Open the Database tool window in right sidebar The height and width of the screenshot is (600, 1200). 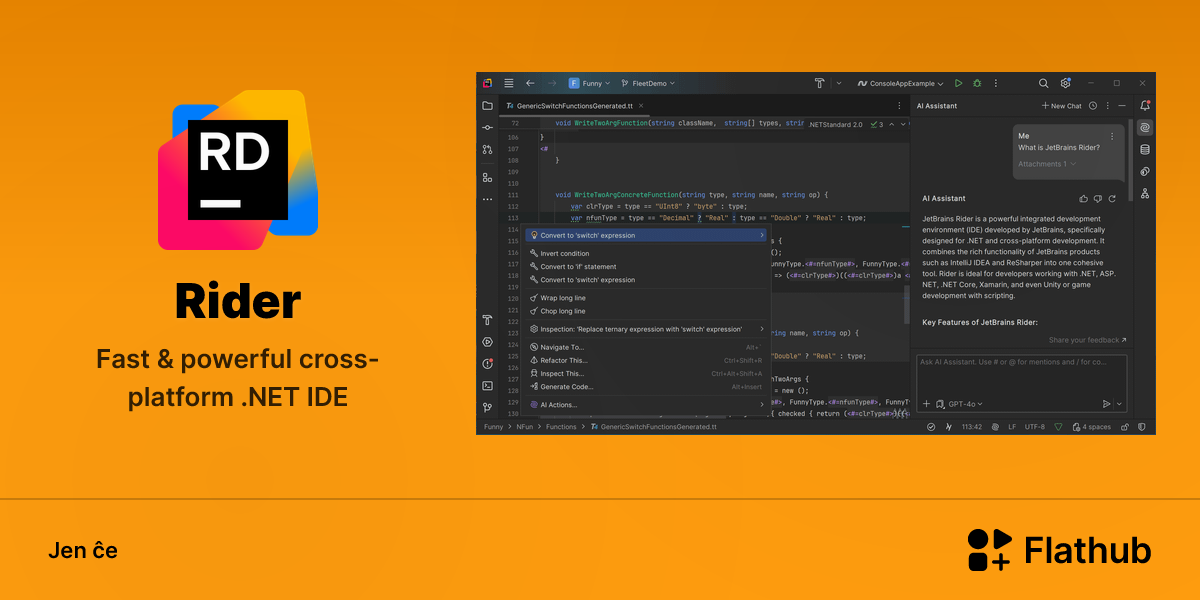click(1144, 149)
